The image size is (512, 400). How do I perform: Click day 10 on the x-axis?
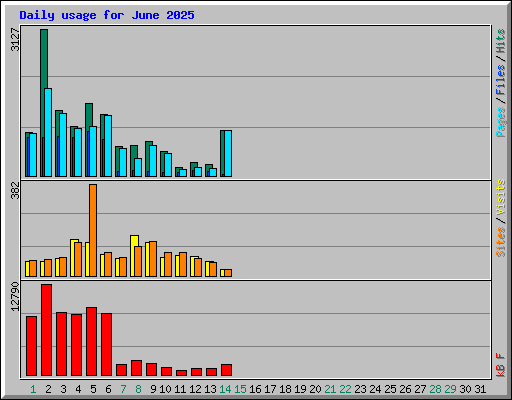click(x=165, y=389)
